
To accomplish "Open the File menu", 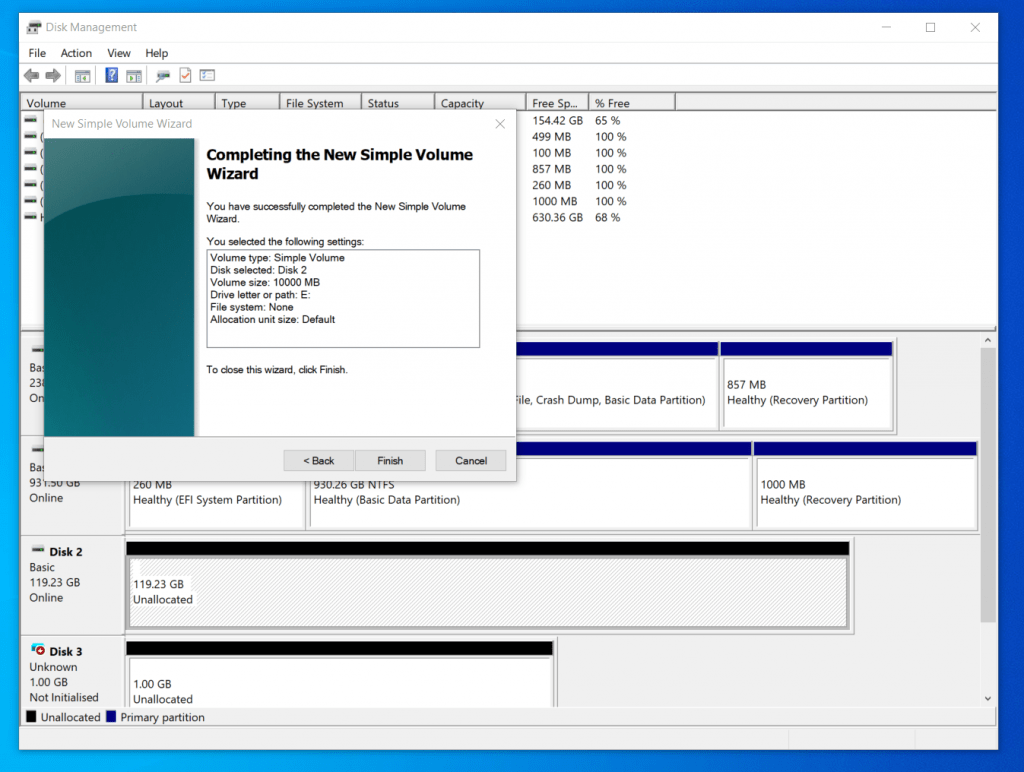I will pos(36,53).
